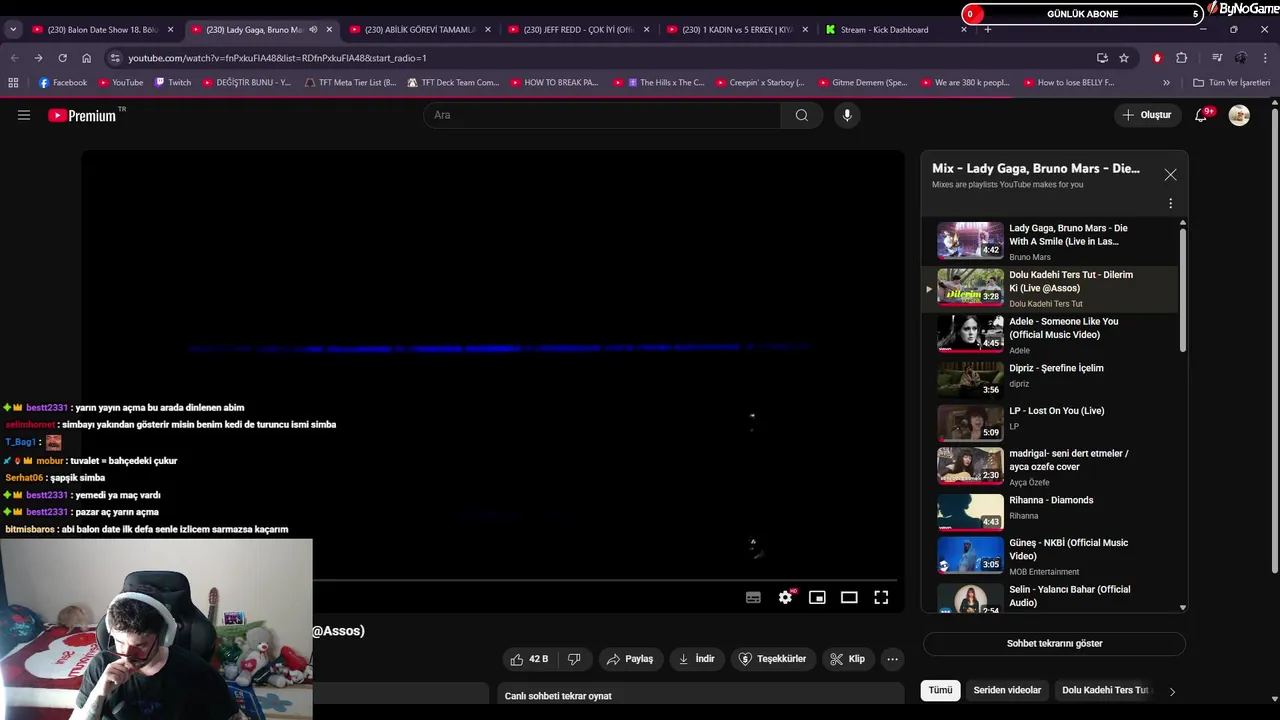Select the Dolu Kadehi Ters Tut chip
Viewport: 1280px width, 720px height.
[1104, 690]
